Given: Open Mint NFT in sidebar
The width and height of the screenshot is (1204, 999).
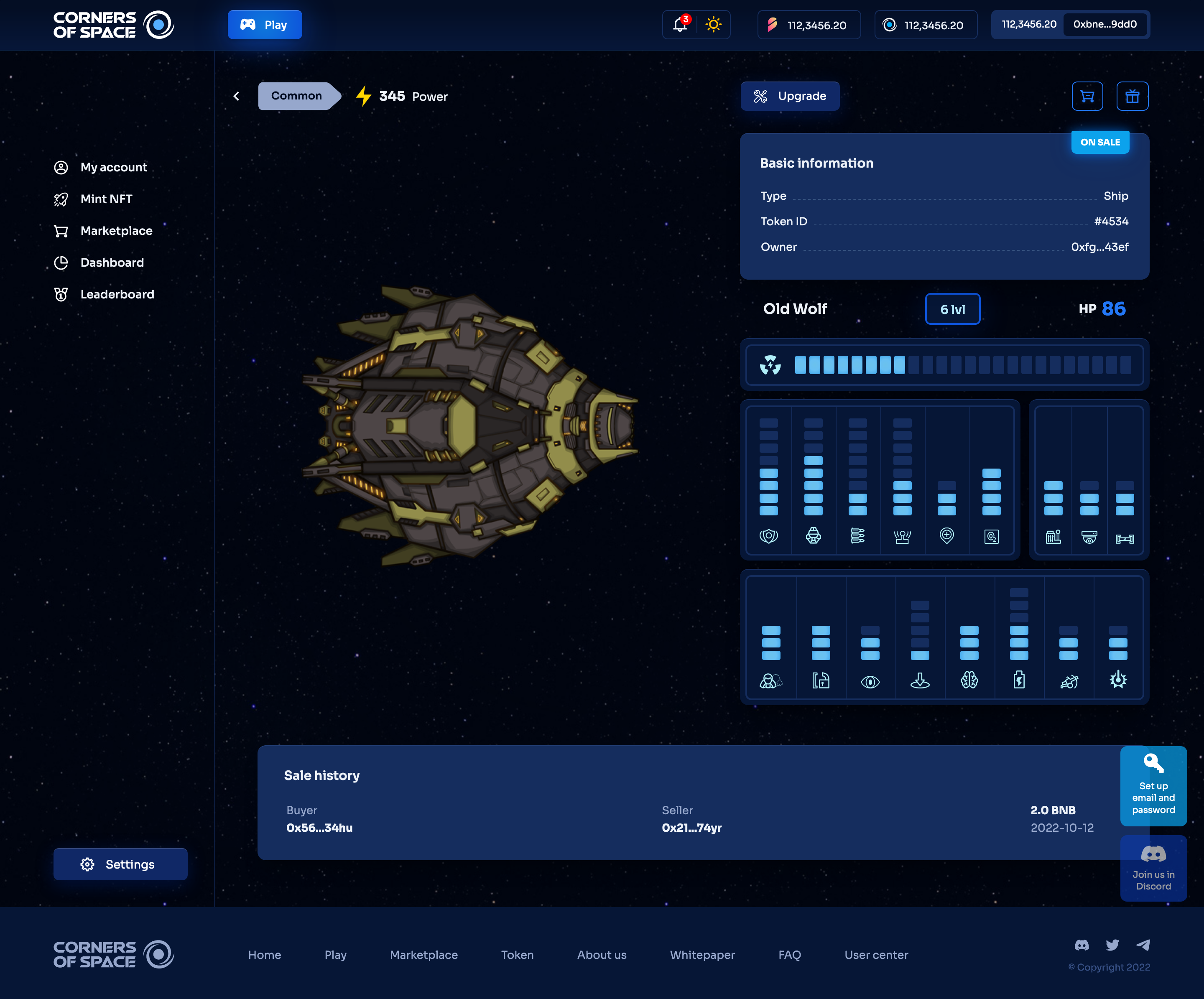Looking at the screenshot, I should coord(94,199).
